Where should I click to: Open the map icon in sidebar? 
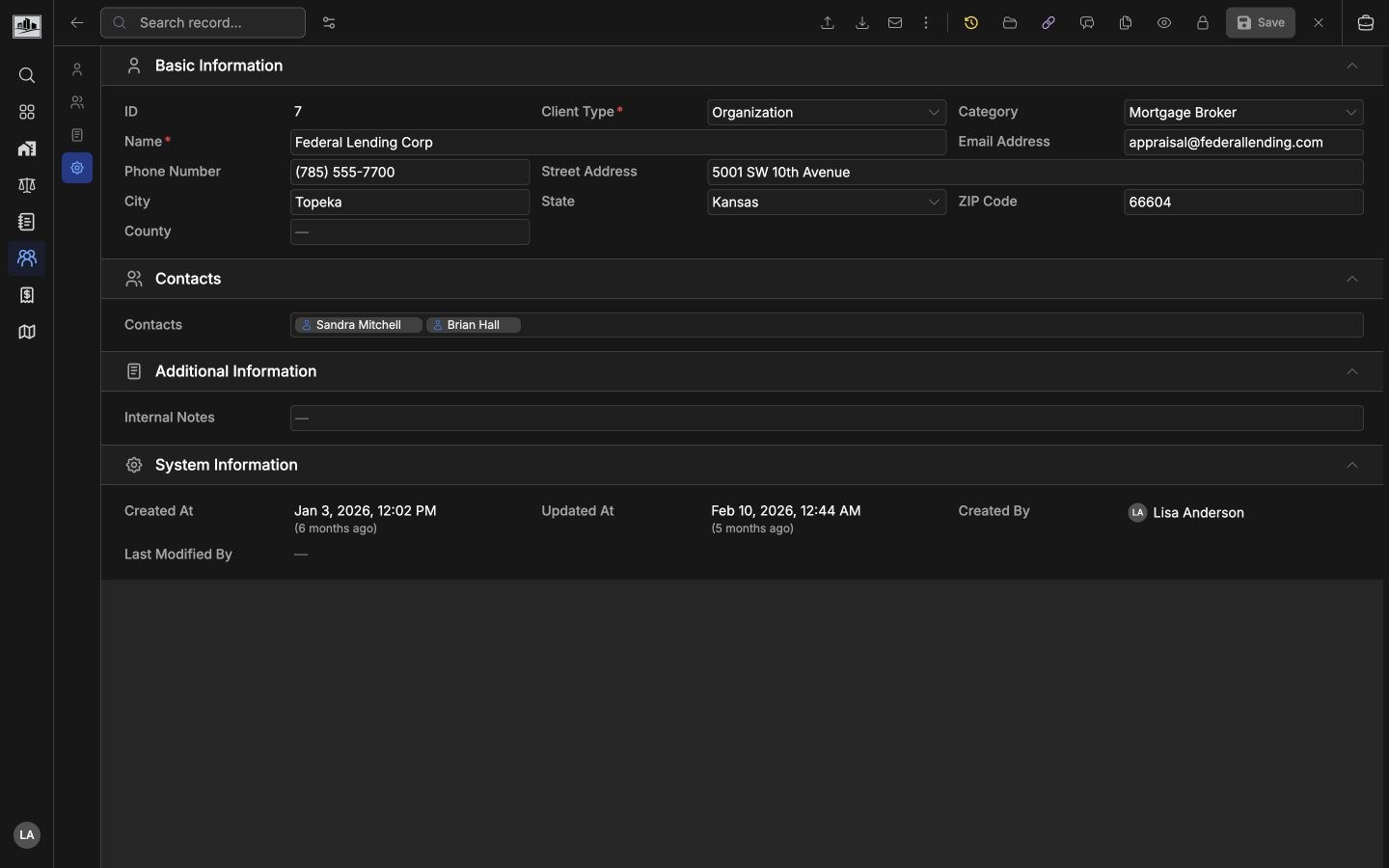(x=27, y=332)
